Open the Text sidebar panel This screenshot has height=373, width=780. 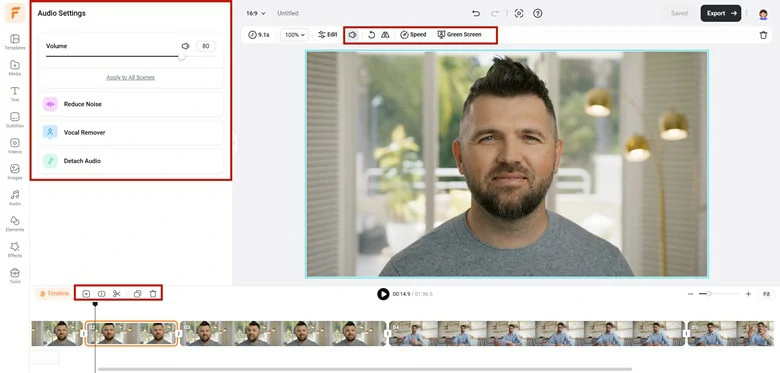point(15,94)
